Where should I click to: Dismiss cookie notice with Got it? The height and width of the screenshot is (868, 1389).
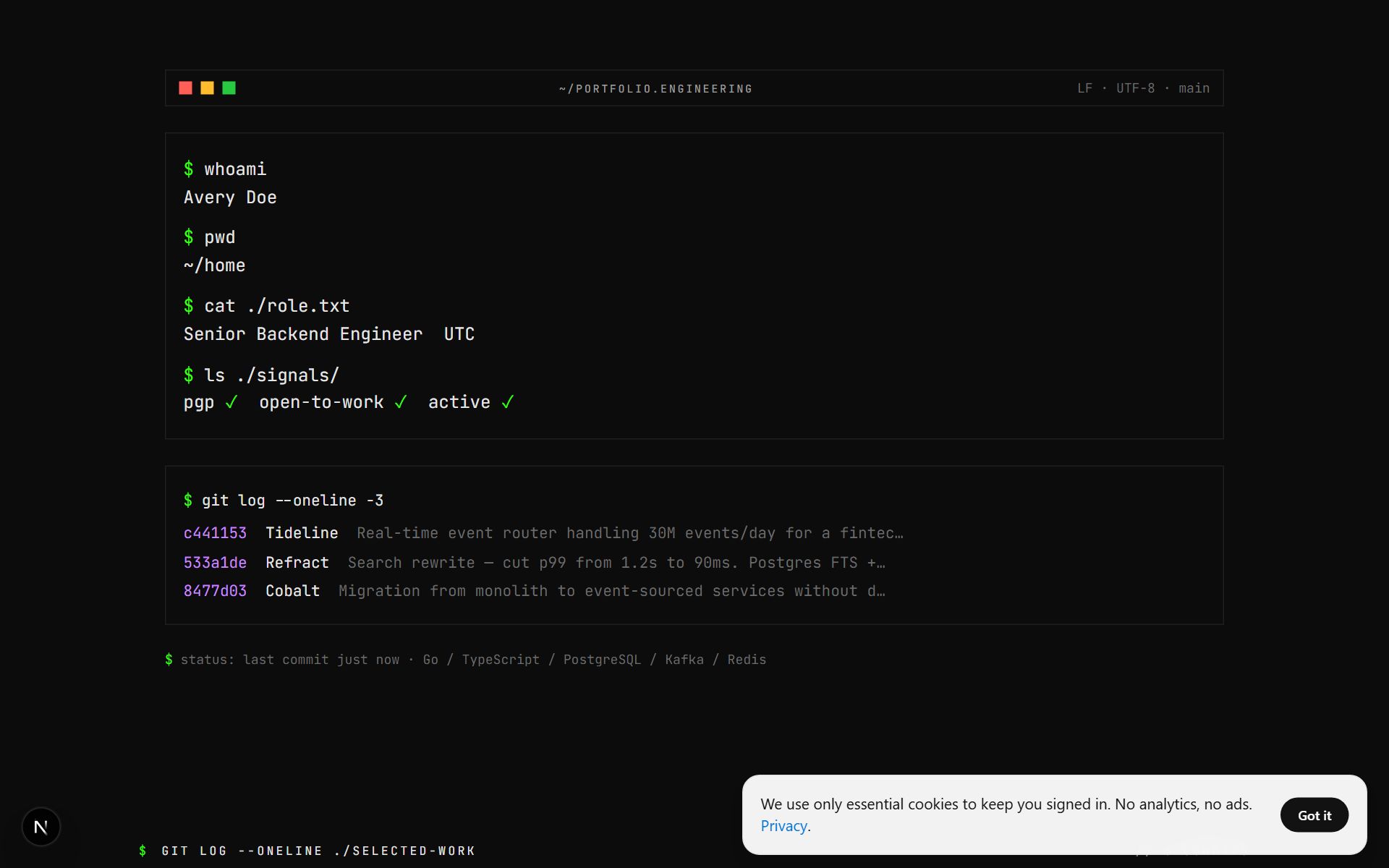[1314, 815]
